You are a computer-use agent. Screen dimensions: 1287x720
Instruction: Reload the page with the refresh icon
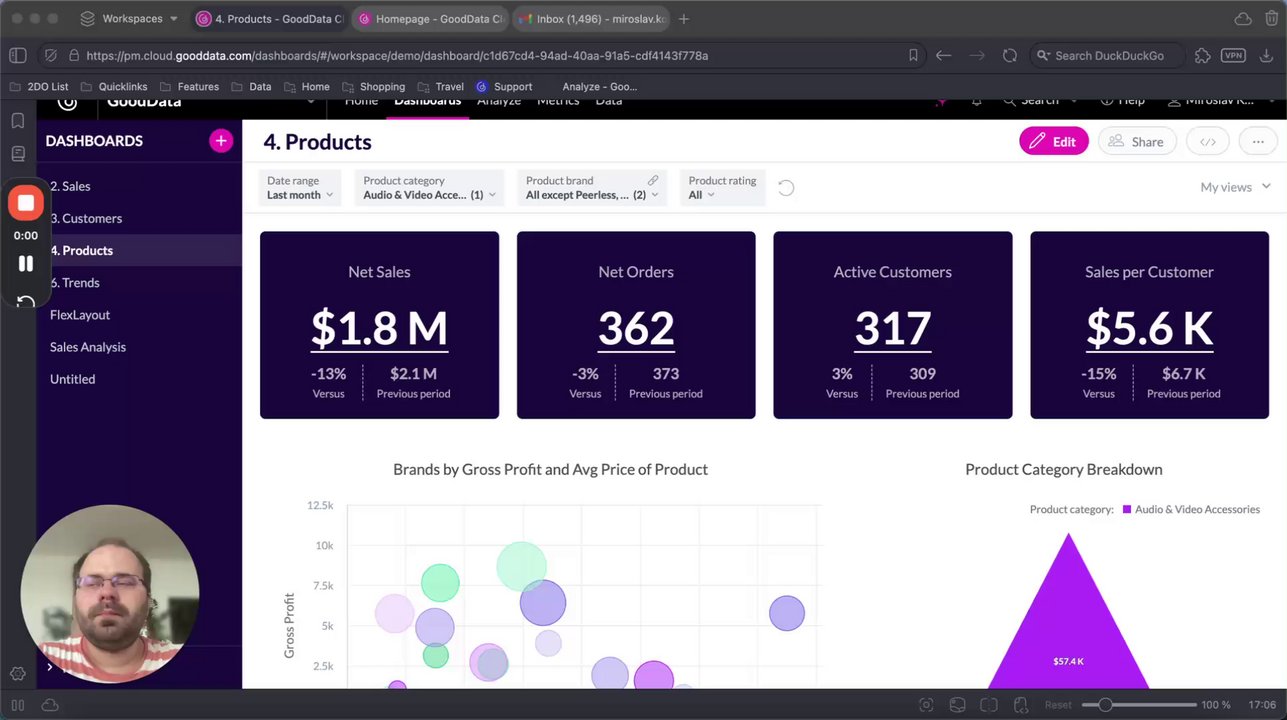click(x=1009, y=56)
